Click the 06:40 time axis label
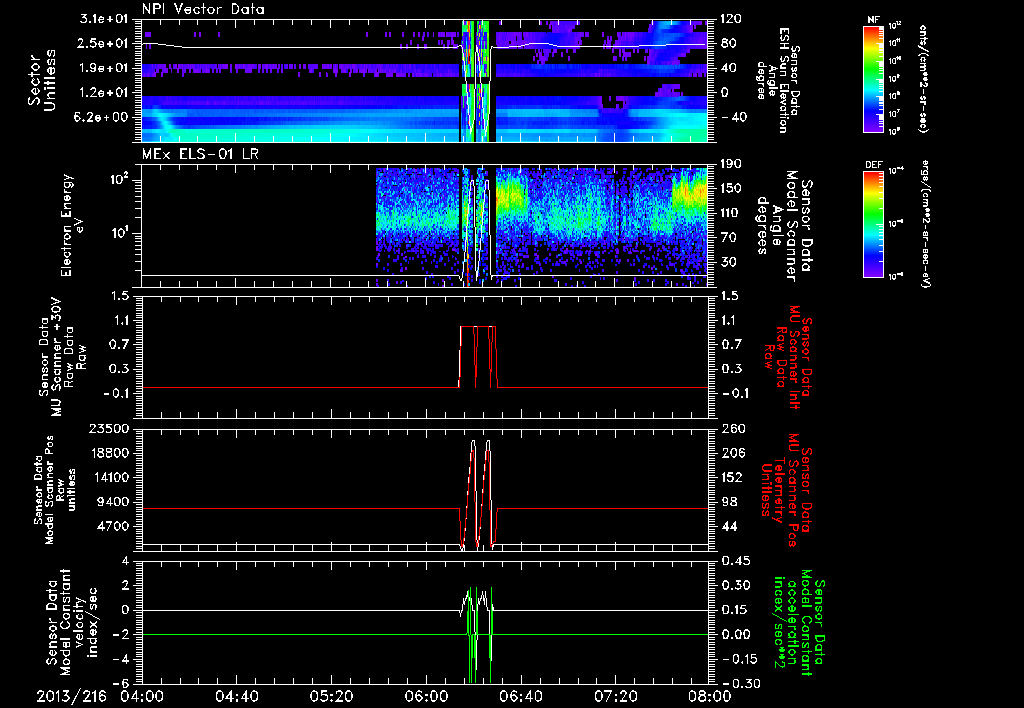1024x708 pixels. click(x=520, y=695)
